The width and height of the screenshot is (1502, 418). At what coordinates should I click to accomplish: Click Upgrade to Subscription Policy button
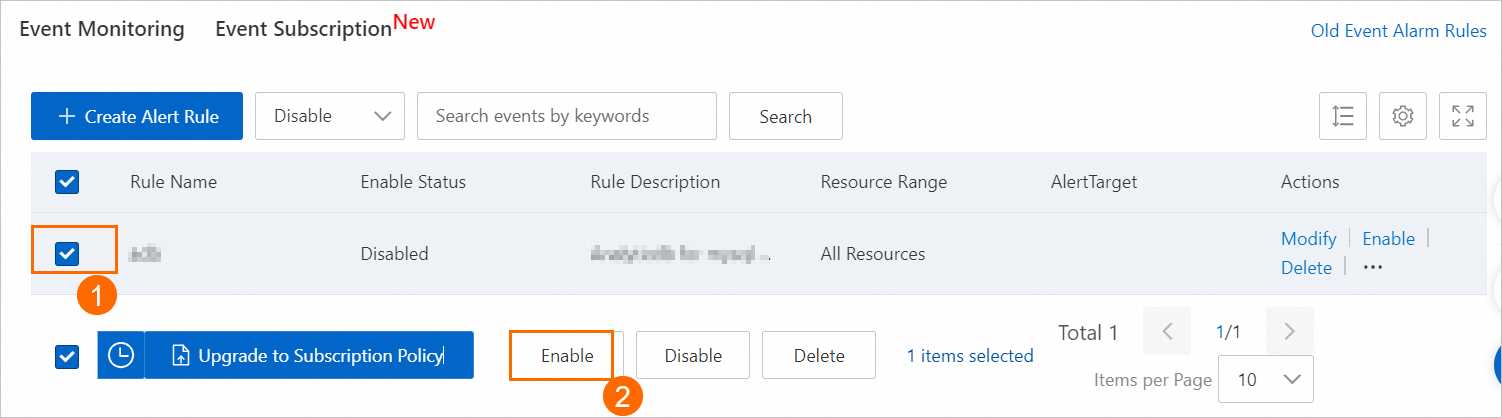pos(309,355)
